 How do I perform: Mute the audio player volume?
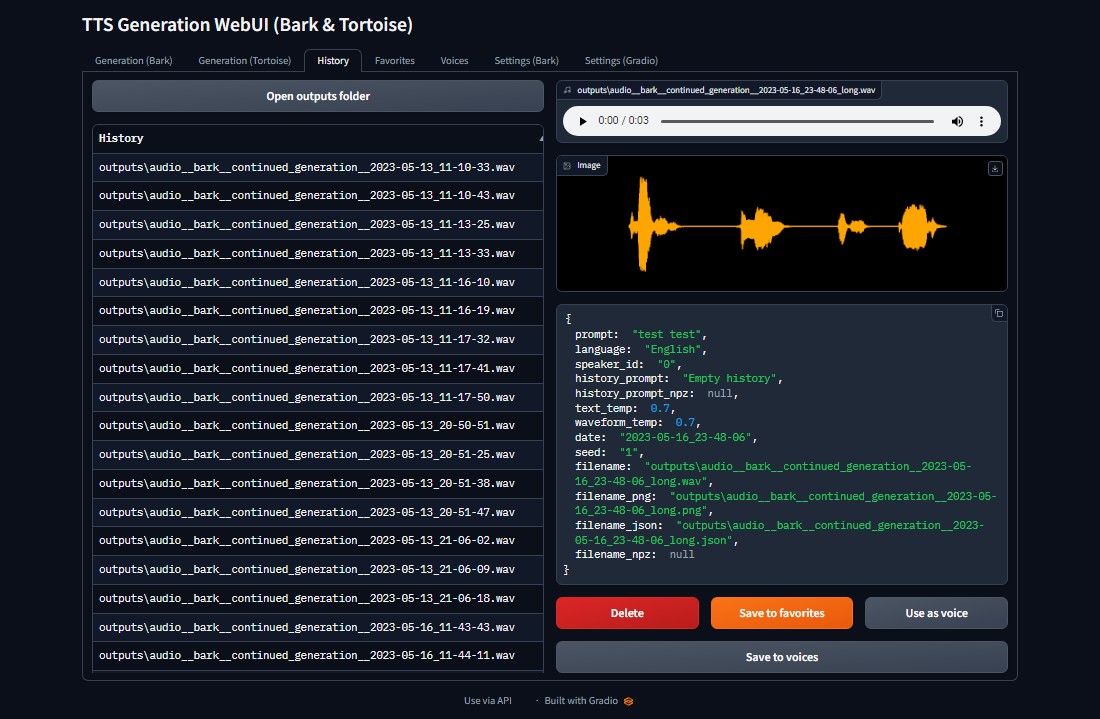pos(957,121)
